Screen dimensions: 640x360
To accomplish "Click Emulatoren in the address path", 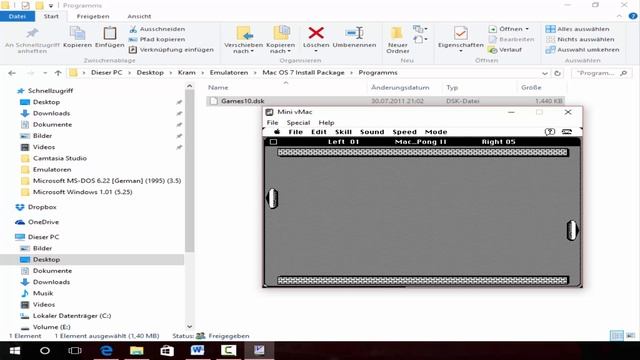I will [x=229, y=72].
